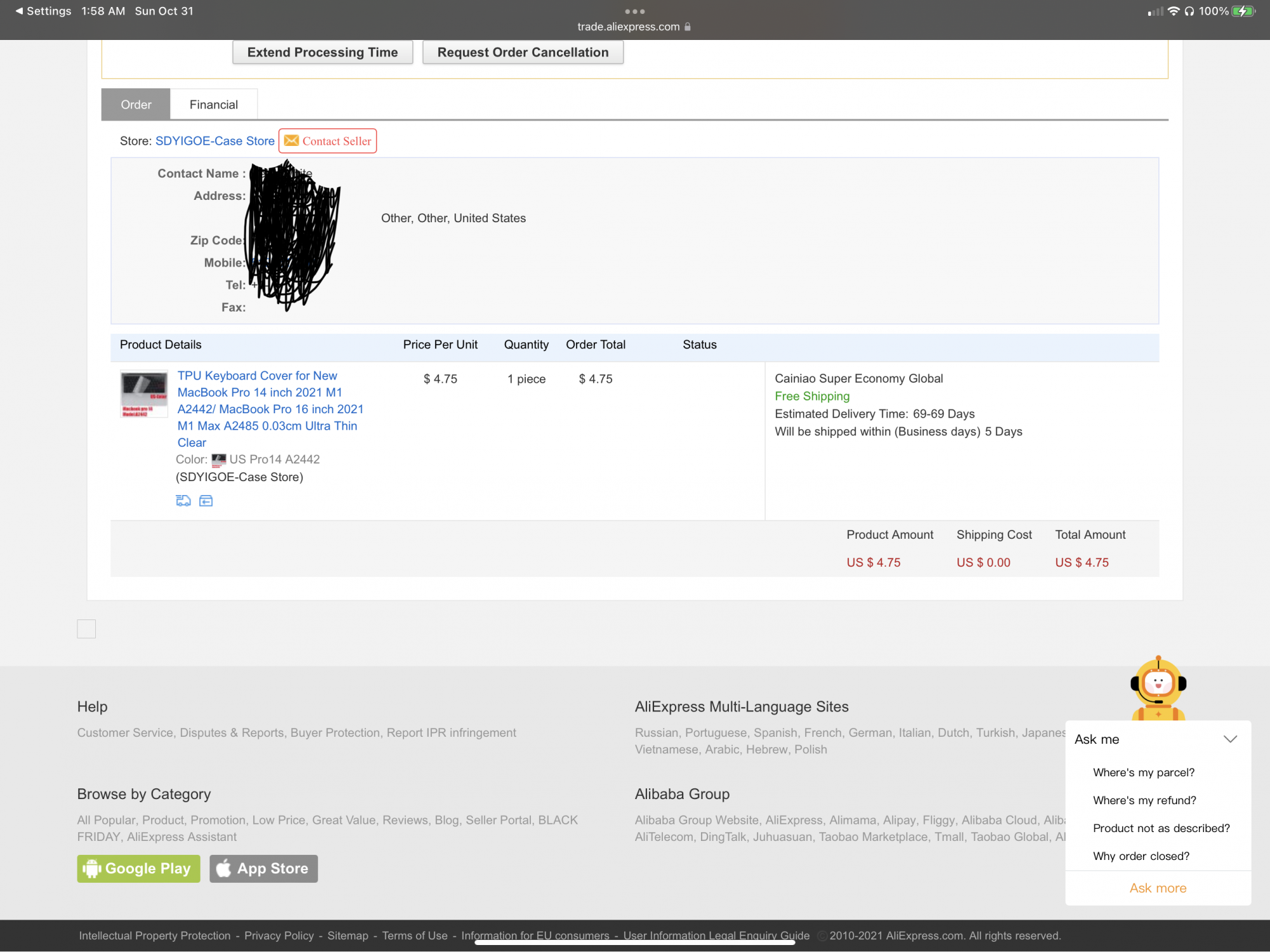1270x952 pixels.
Task: Open the SDYIGOE-Case Store link
Action: pyautogui.click(x=215, y=141)
